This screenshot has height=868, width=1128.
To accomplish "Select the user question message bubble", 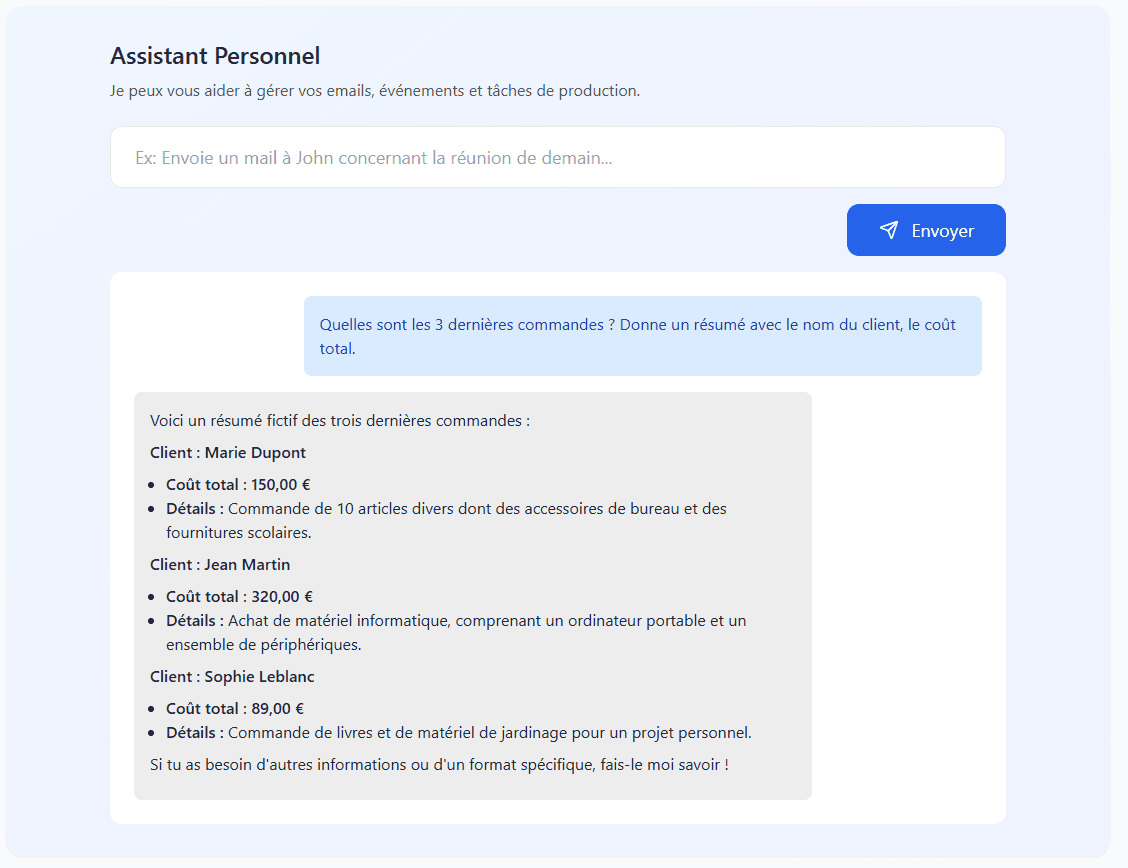I will click(642, 336).
